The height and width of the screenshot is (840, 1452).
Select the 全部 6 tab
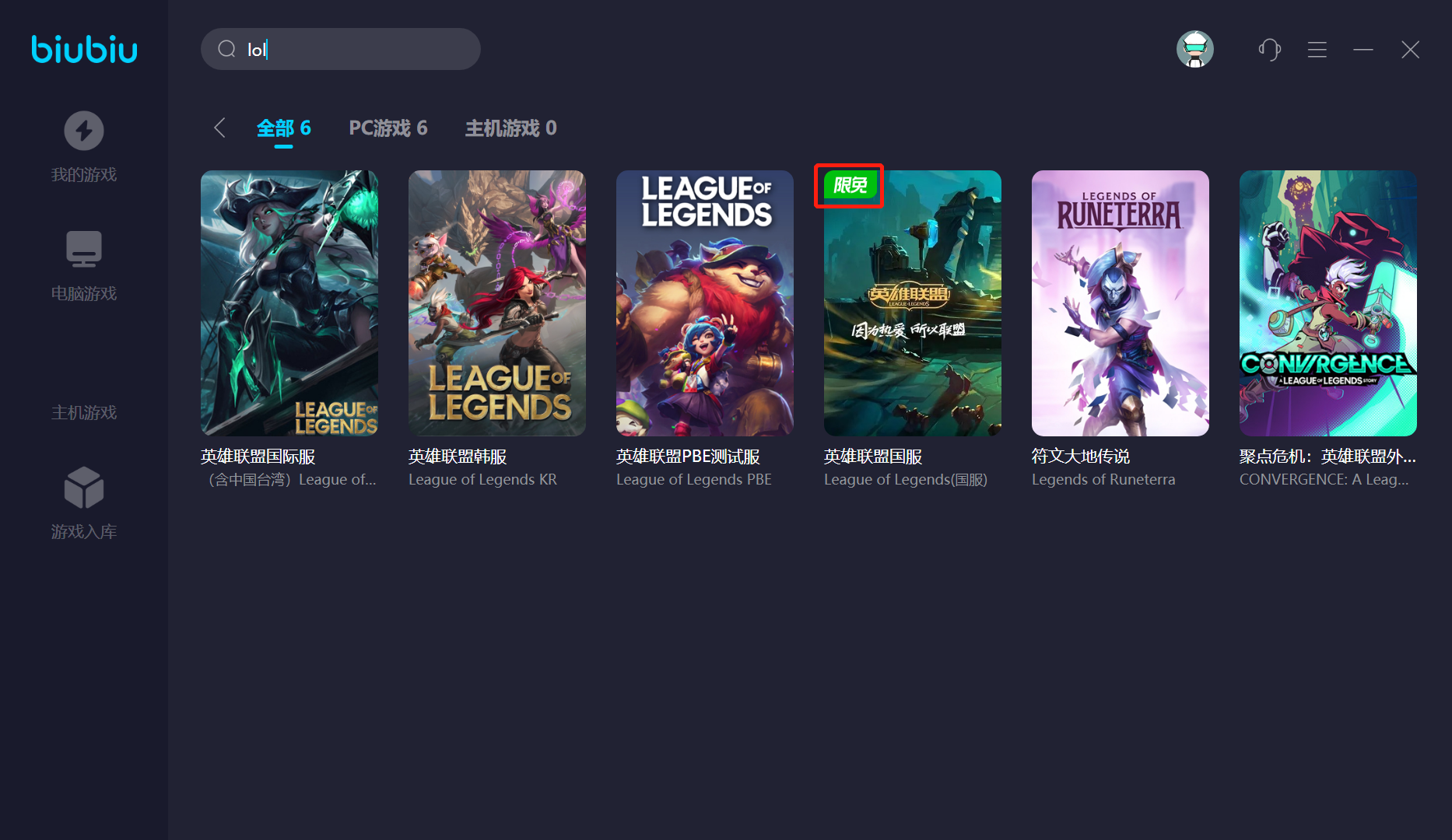pos(284,128)
